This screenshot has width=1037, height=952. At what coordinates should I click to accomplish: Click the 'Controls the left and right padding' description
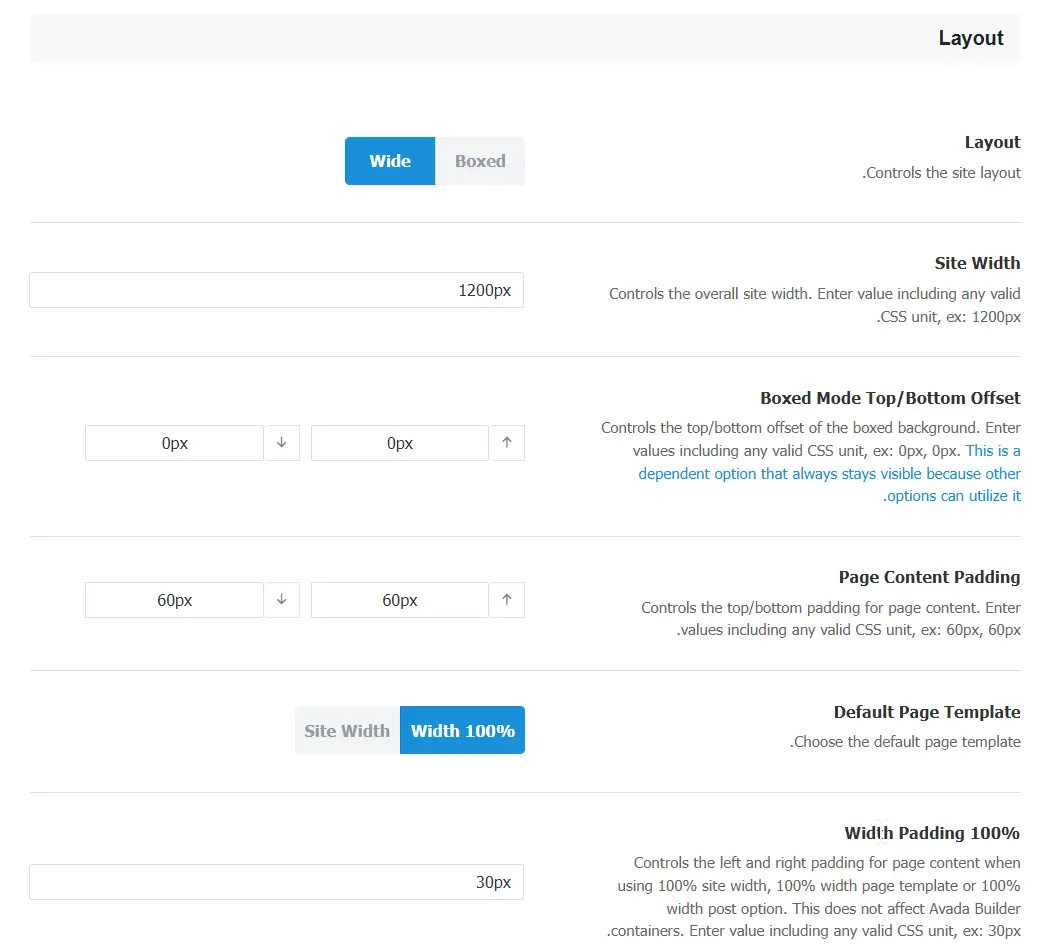[814, 896]
